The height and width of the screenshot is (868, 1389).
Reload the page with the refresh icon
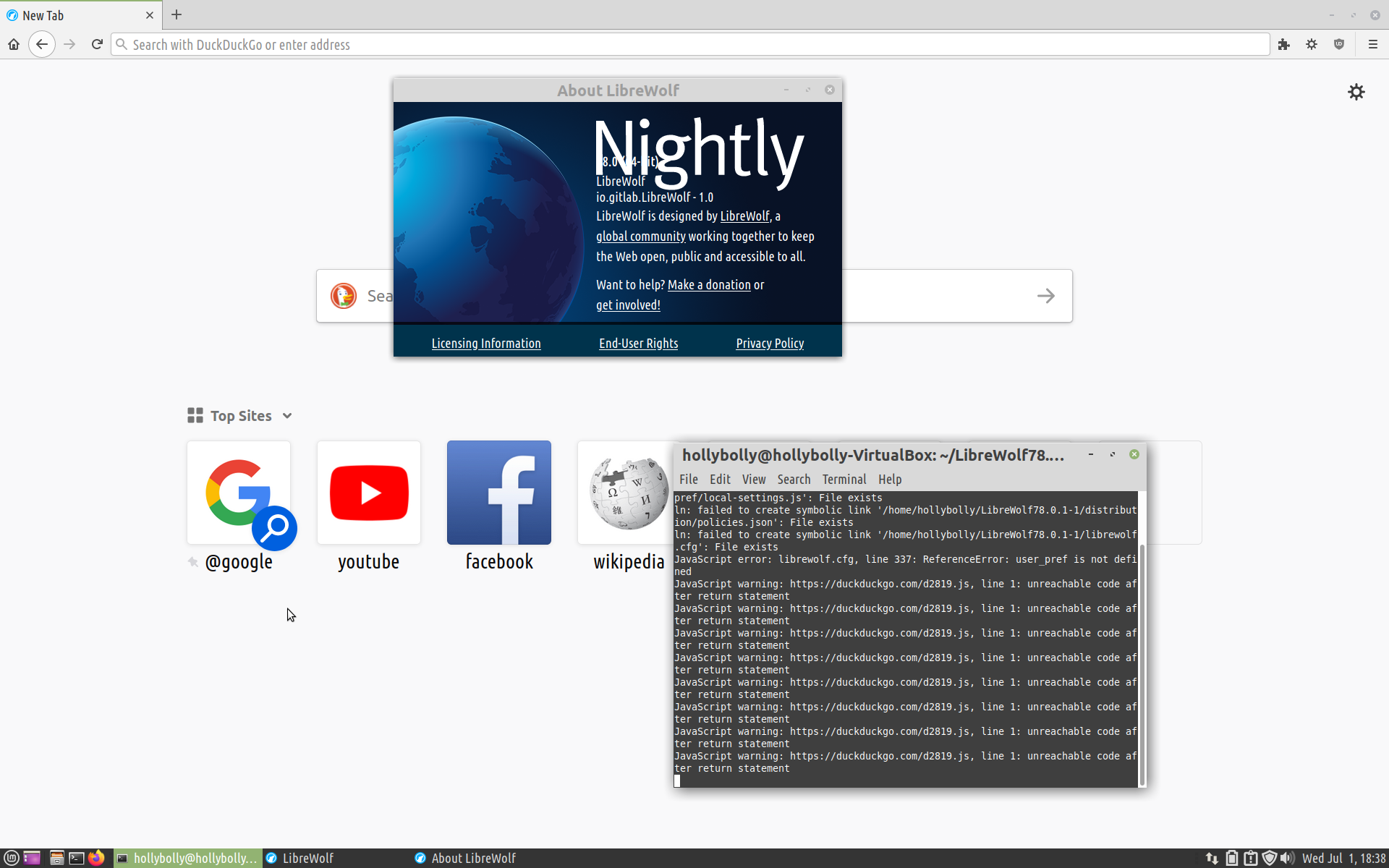coord(97,45)
